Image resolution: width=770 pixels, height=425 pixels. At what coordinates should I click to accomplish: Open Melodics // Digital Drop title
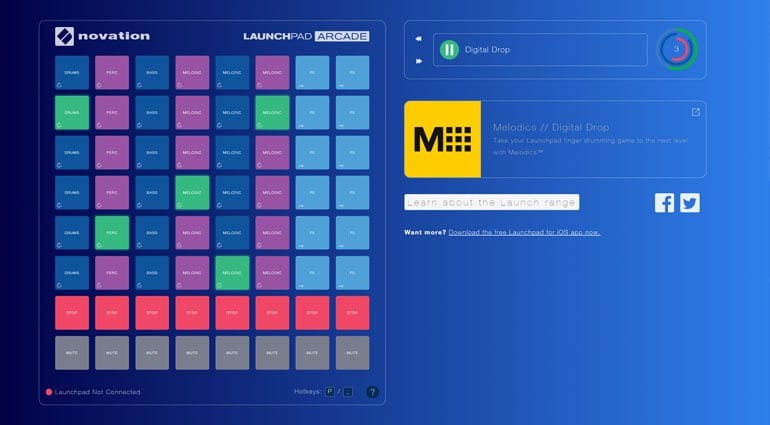(551, 127)
